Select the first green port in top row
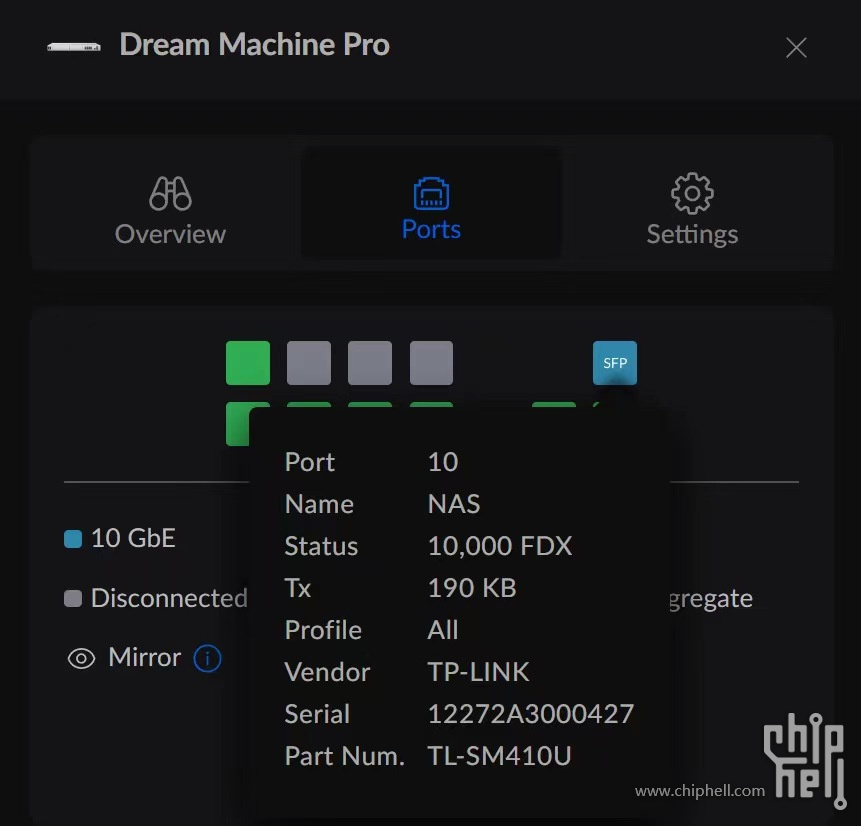Image resolution: width=861 pixels, height=826 pixels. click(248, 363)
